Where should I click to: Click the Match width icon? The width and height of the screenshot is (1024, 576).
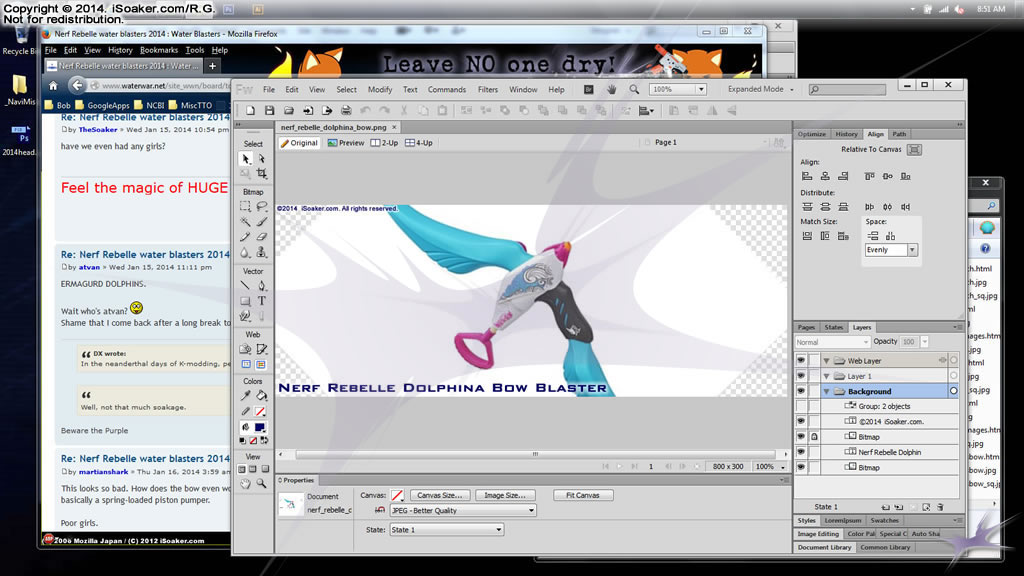[x=807, y=236]
